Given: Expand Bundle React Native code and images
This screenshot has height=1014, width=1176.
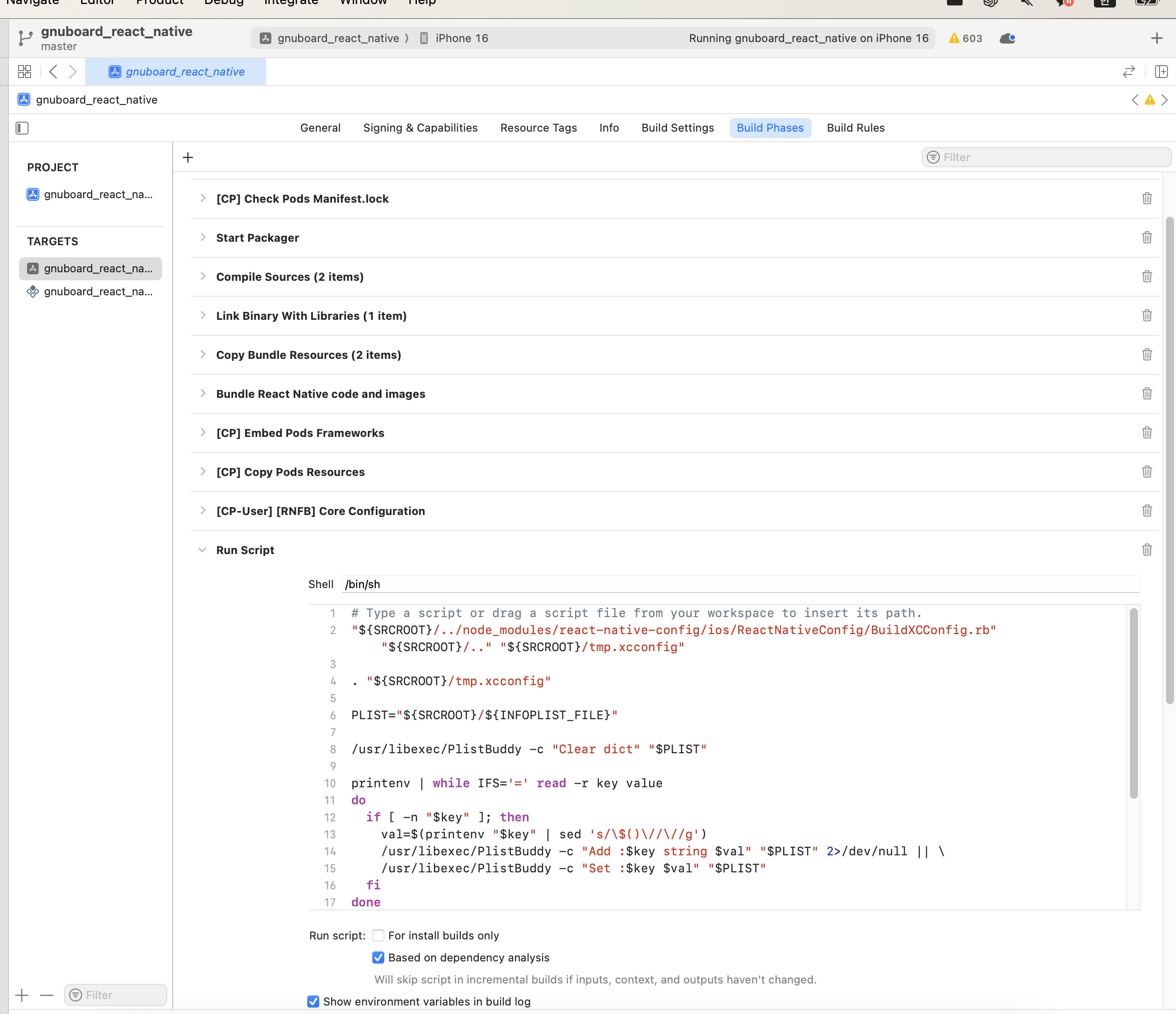Looking at the screenshot, I should click(x=203, y=393).
